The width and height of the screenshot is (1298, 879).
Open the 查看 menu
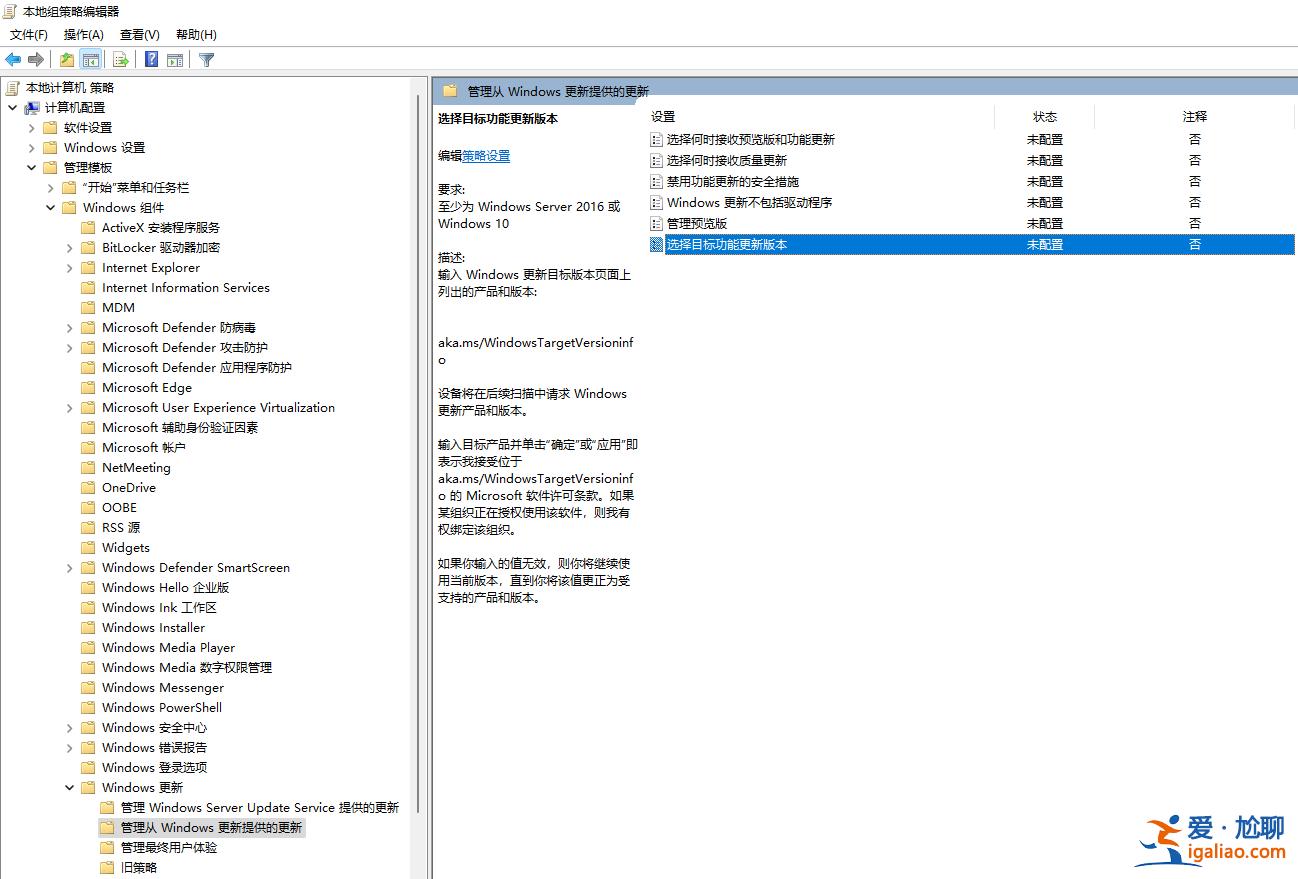click(x=138, y=34)
